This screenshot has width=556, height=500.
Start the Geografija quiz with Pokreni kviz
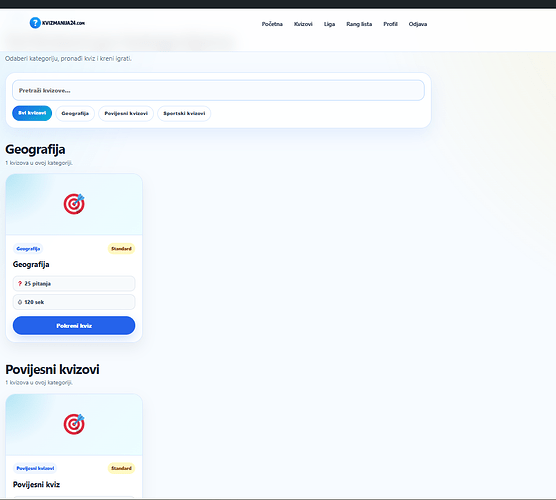coord(74,326)
